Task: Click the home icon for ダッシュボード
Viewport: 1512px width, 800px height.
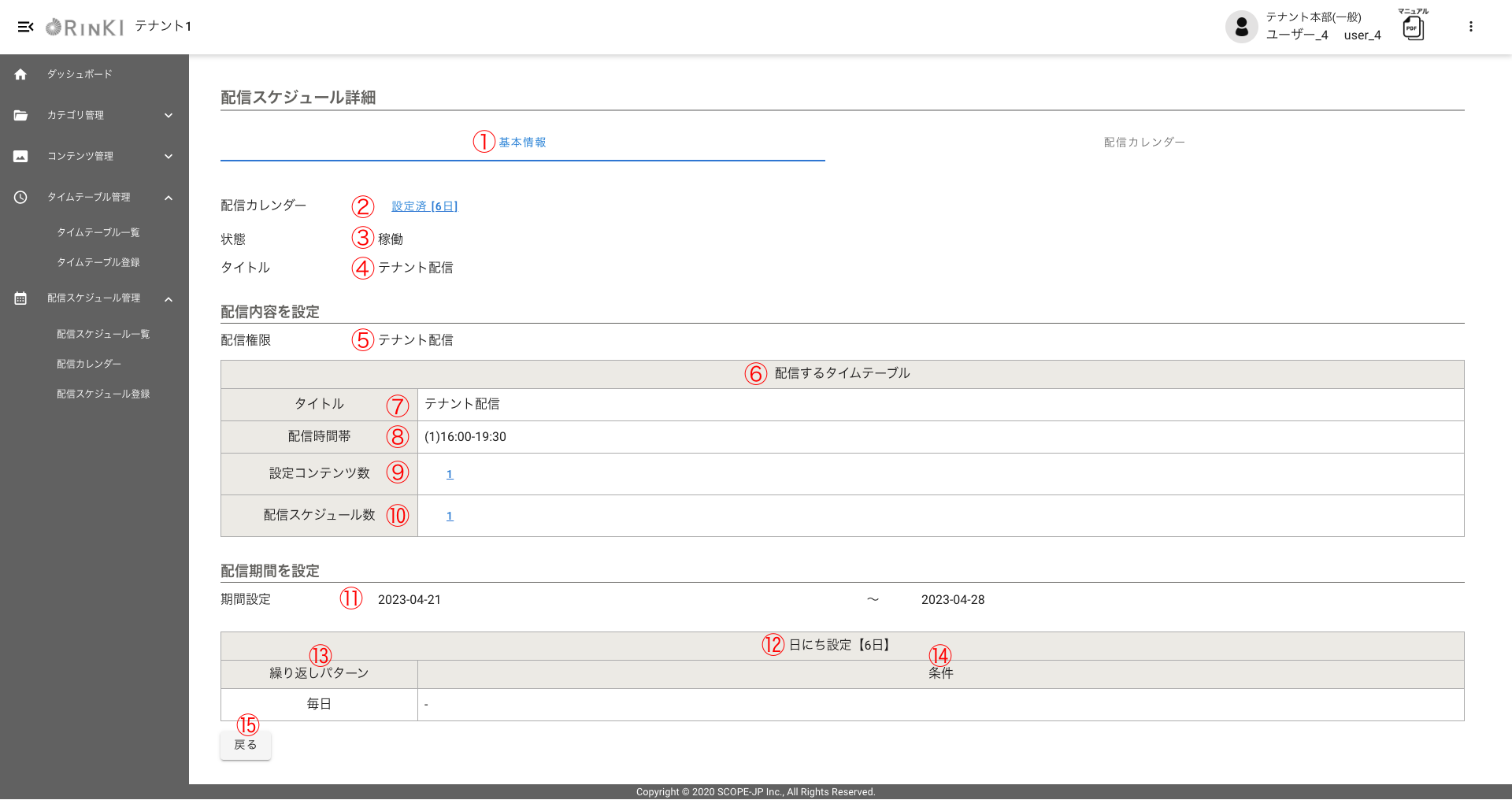Action: tap(20, 74)
